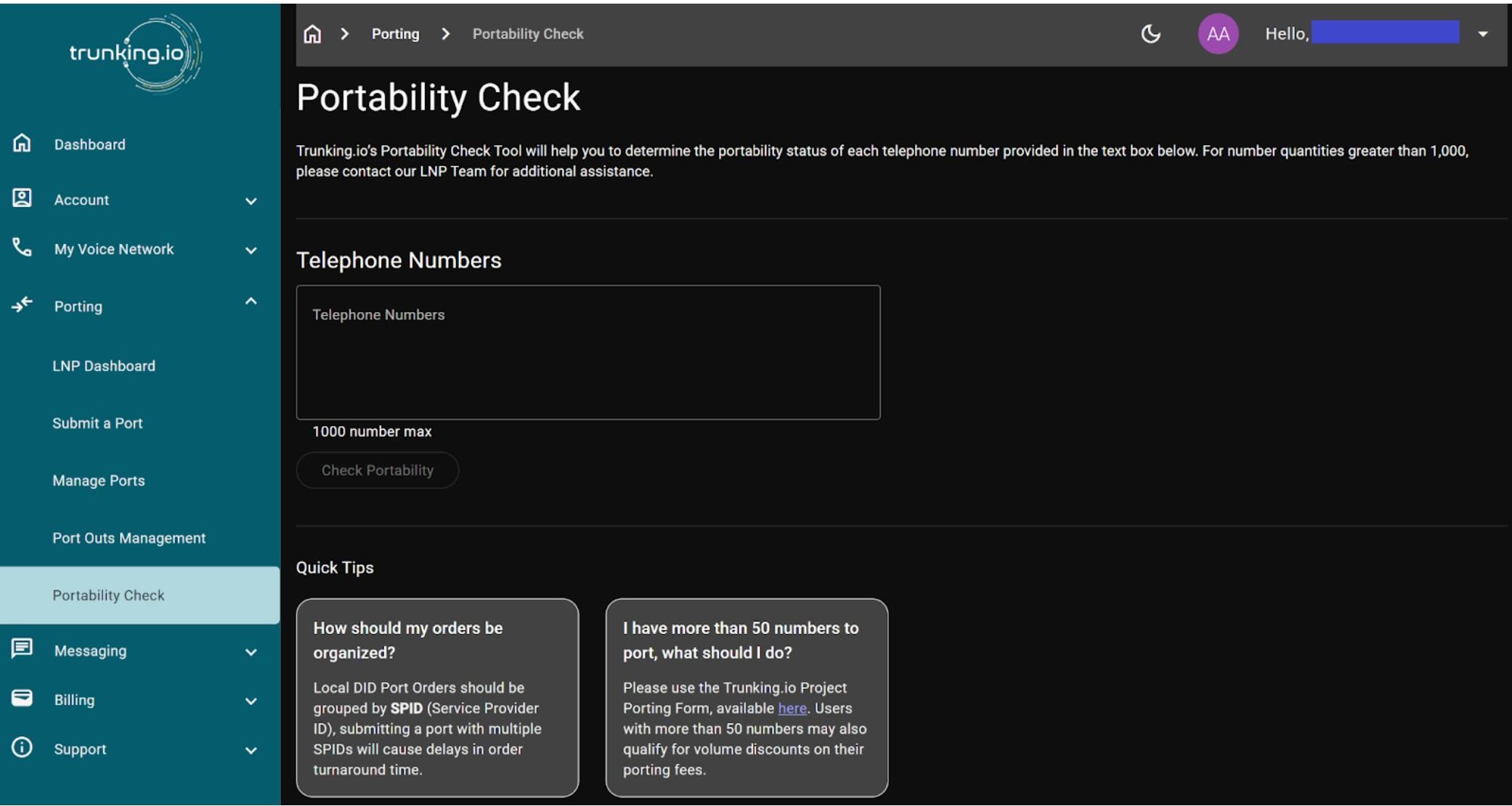Screen dimensions: 1512x806
Task: Collapse the Porting section chevron
Action: coord(251,301)
